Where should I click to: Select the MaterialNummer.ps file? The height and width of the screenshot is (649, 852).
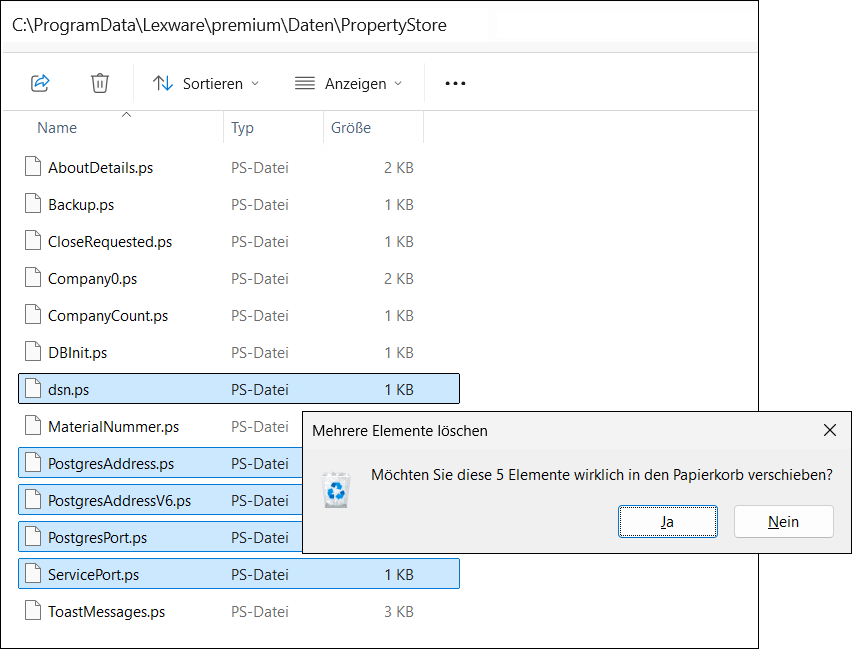coord(113,426)
